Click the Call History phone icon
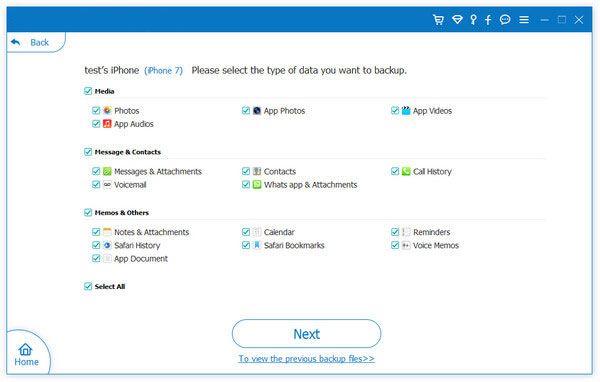600x382 pixels. point(406,171)
